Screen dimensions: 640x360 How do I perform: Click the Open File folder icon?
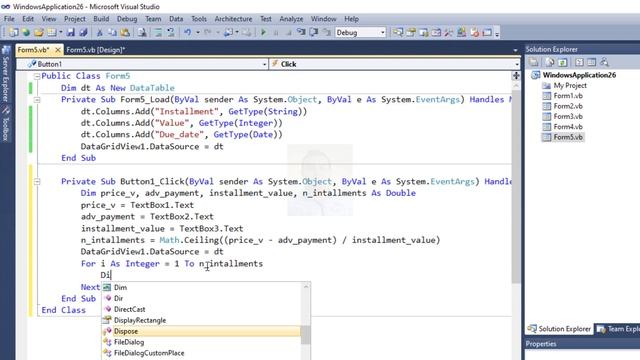click(38, 32)
